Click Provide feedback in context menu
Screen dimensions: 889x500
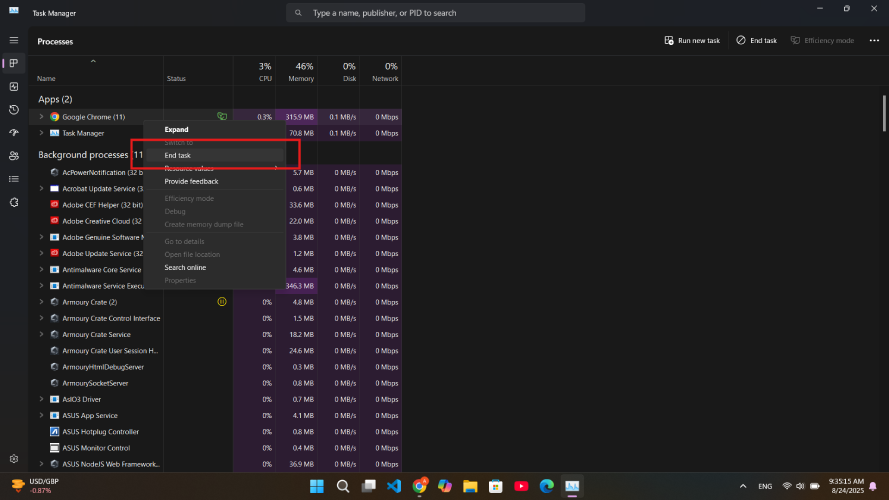(191, 181)
